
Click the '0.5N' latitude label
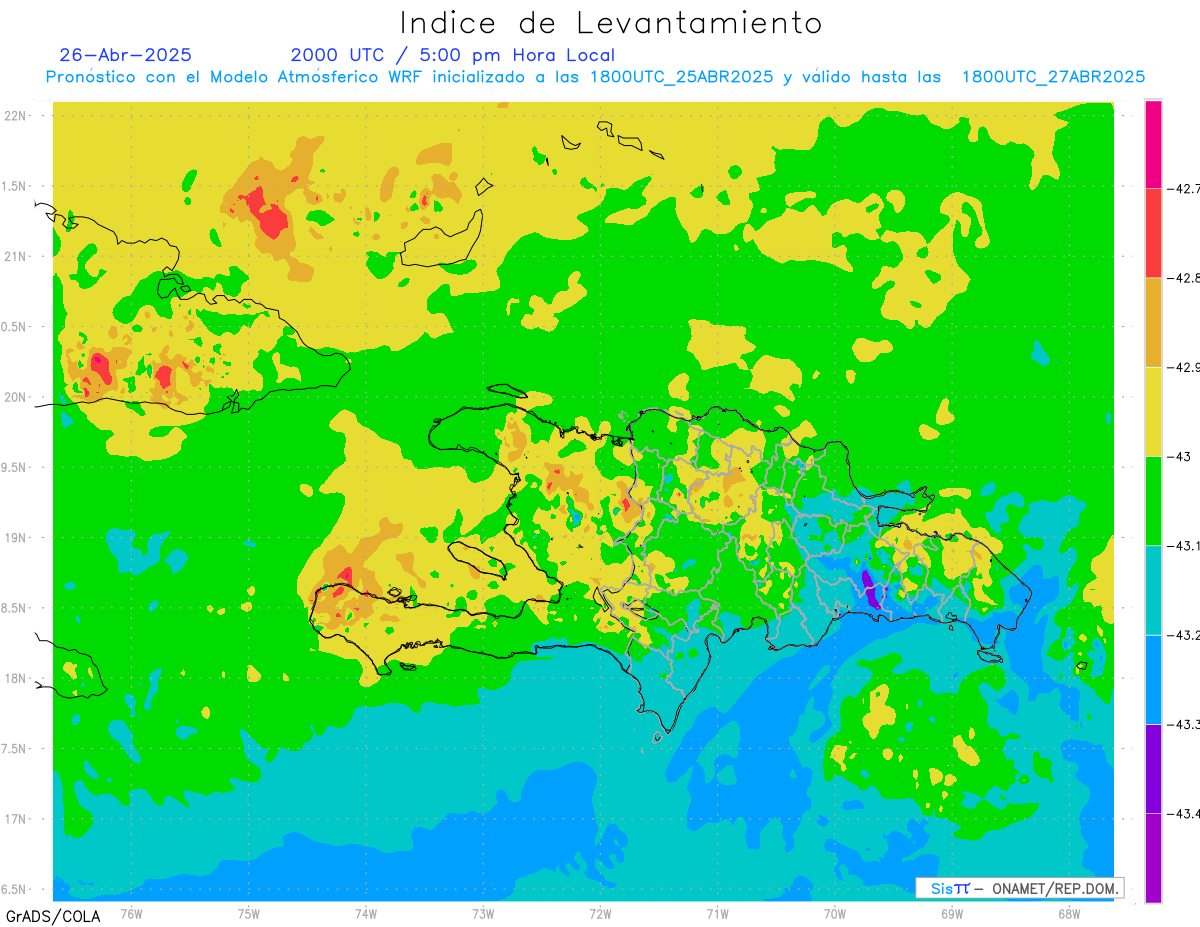coord(15,327)
